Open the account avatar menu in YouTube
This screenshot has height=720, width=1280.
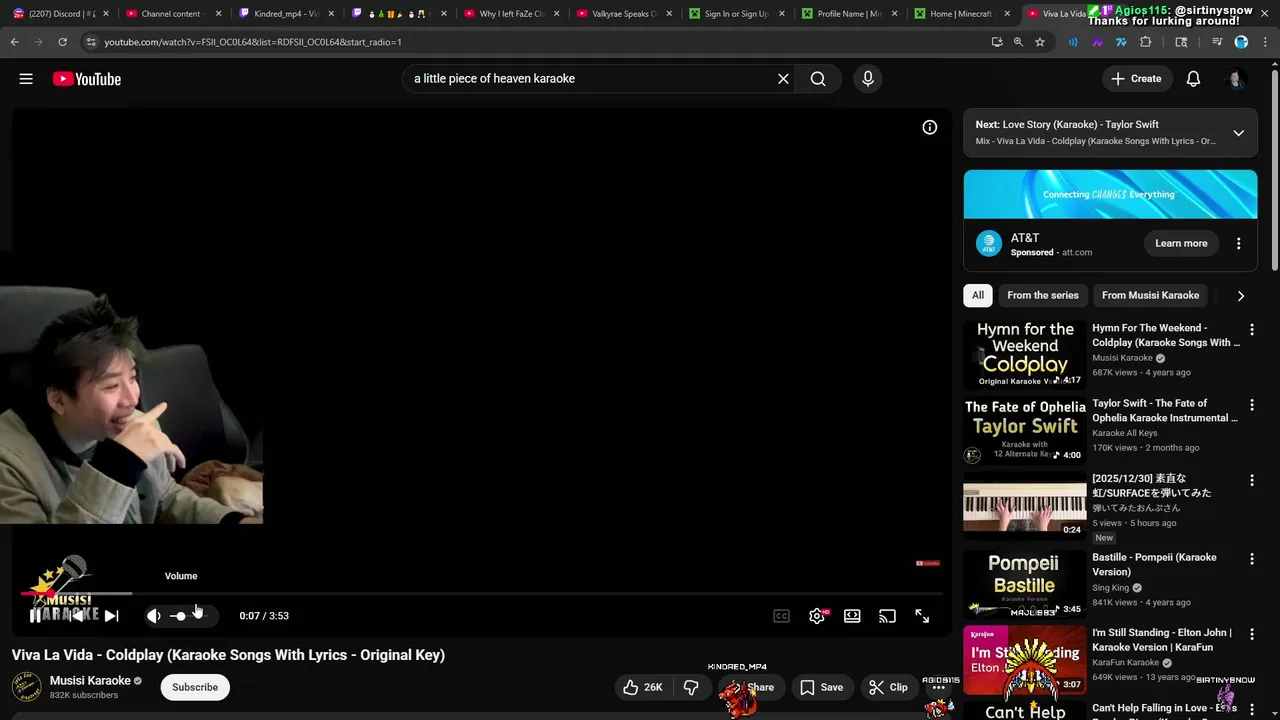click(x=1236, y=79)
